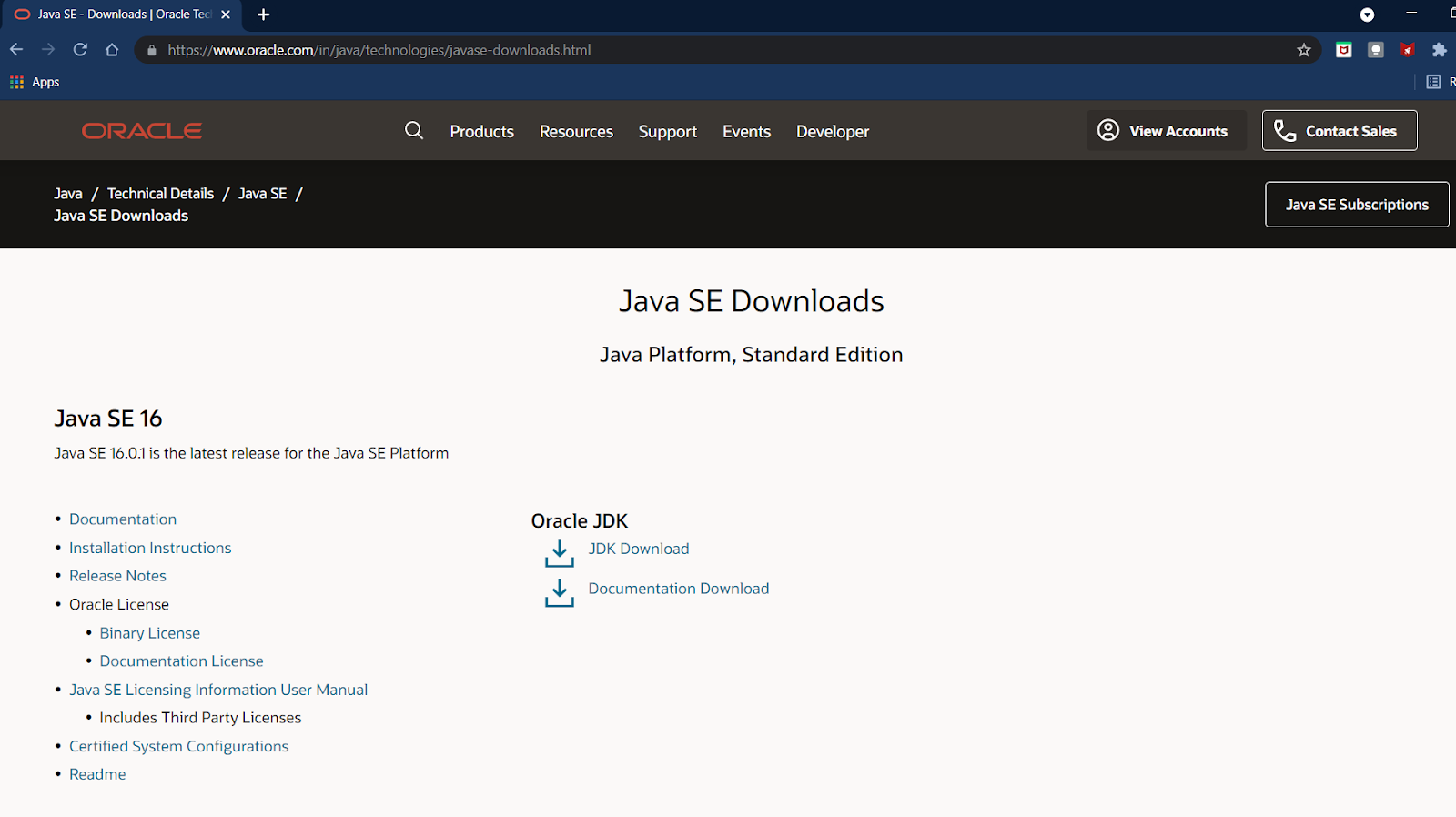Click the browser back arrow
The image size is (1456, 817).
pyautogui.click(x=16, y=50)
